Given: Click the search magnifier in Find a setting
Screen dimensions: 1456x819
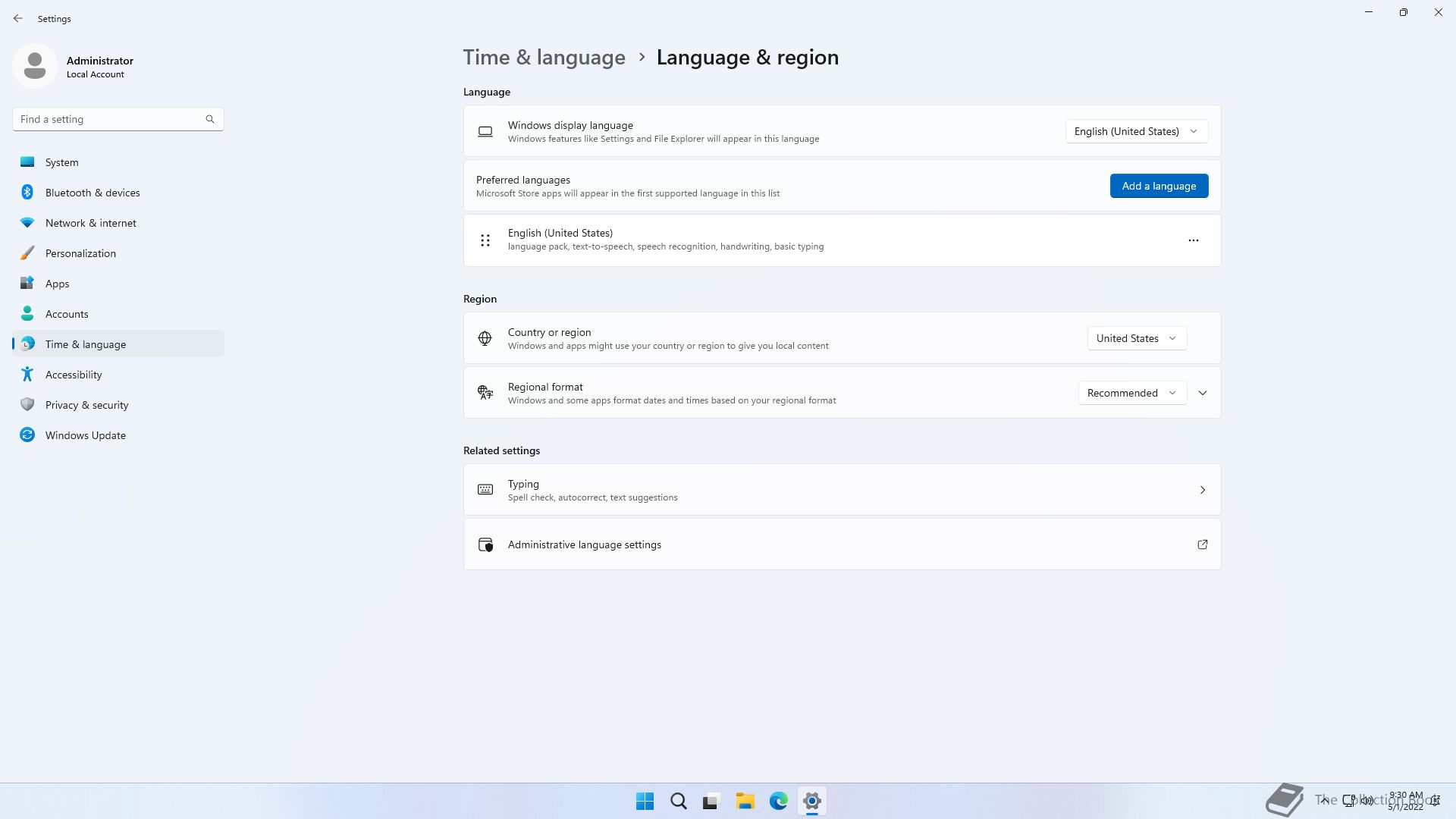Looking at the screenshot, I should tap(210, 119).
